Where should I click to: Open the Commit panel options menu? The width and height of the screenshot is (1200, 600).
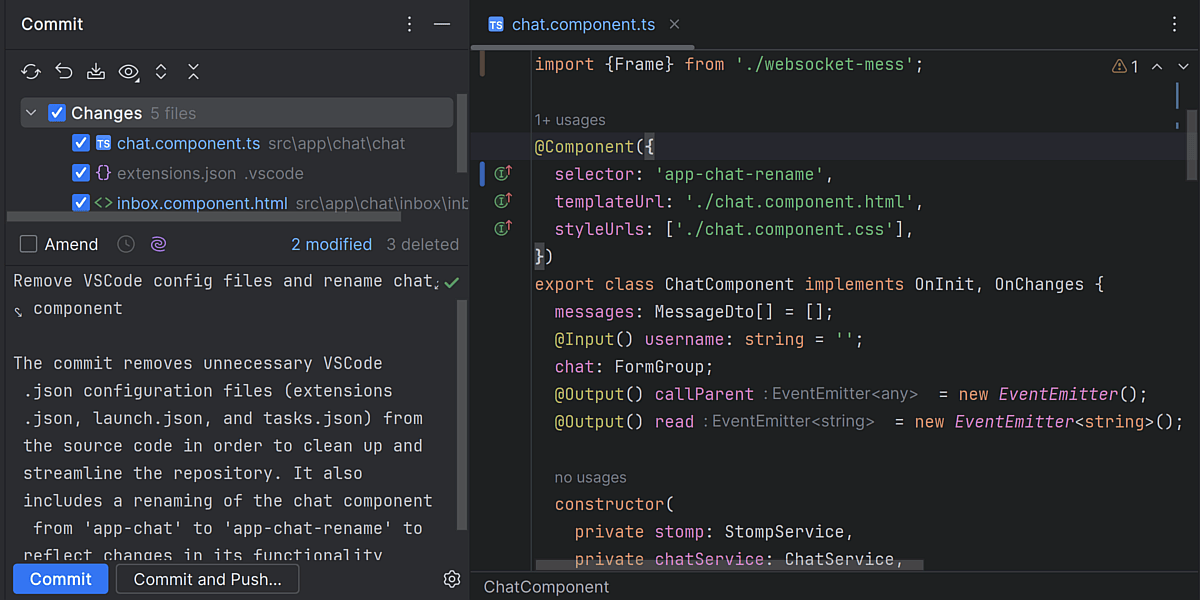pos(409,24)
